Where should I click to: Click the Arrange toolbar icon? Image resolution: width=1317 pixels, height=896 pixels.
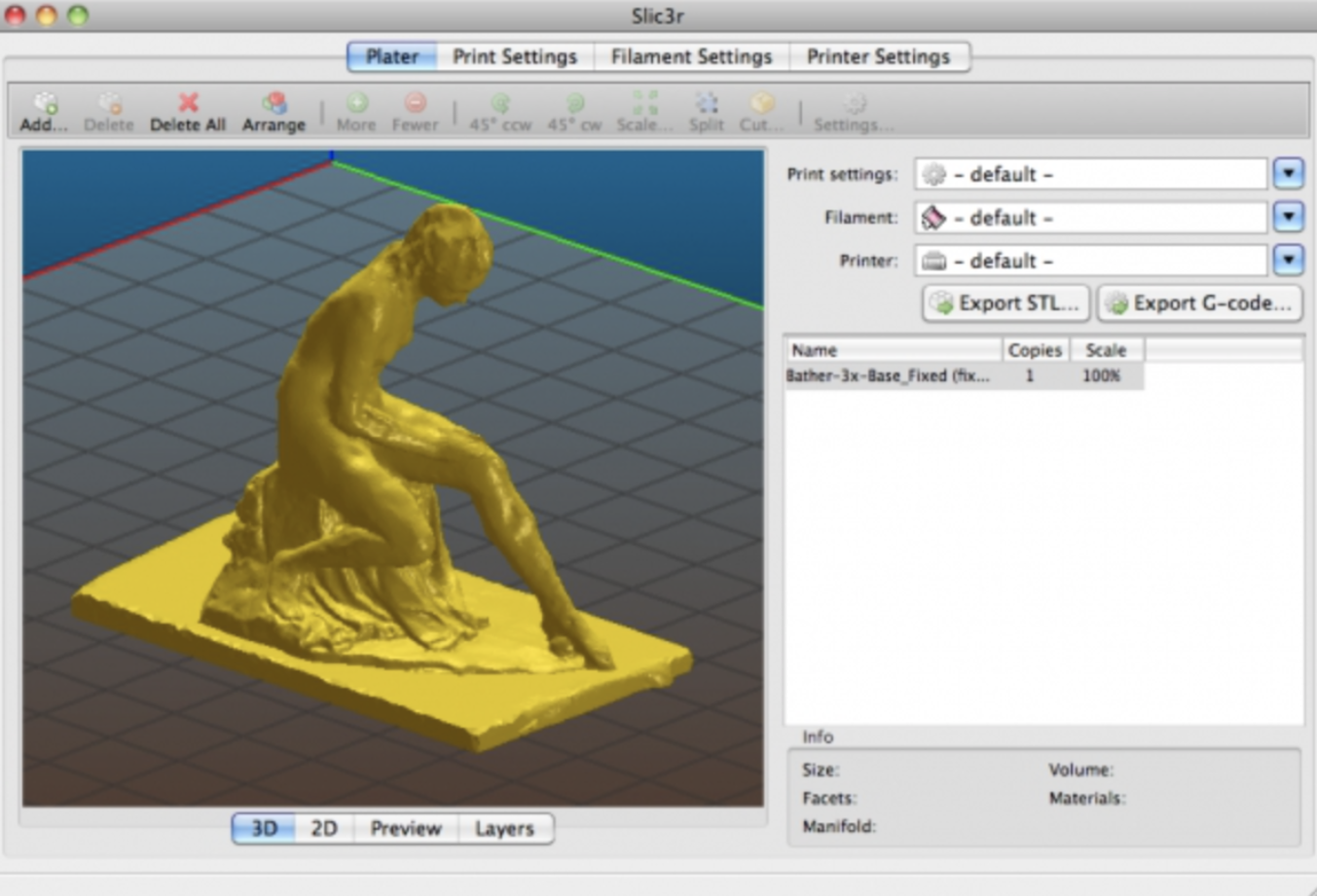pos(274,103)
